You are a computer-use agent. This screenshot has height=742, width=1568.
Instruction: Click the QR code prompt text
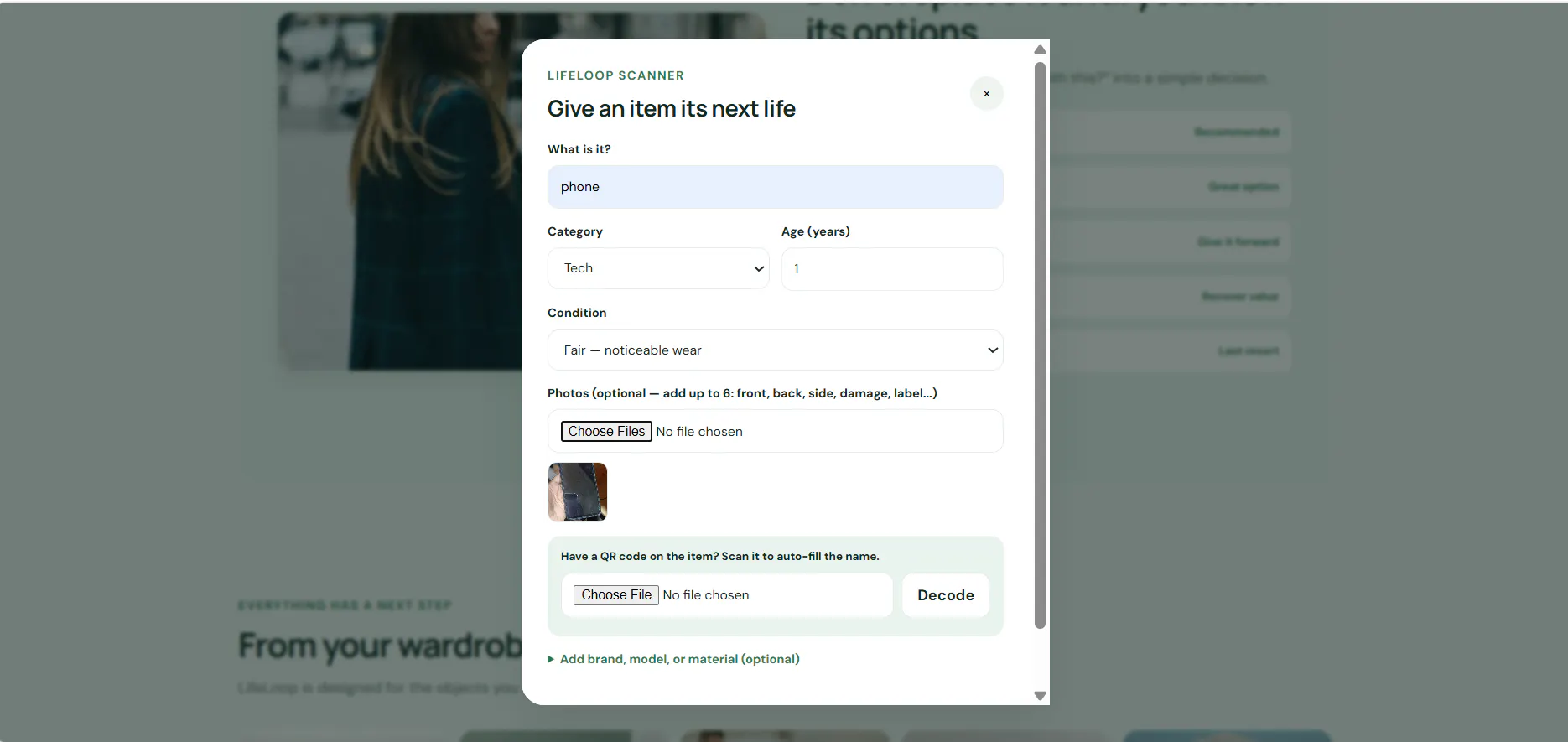pos(720,556)
